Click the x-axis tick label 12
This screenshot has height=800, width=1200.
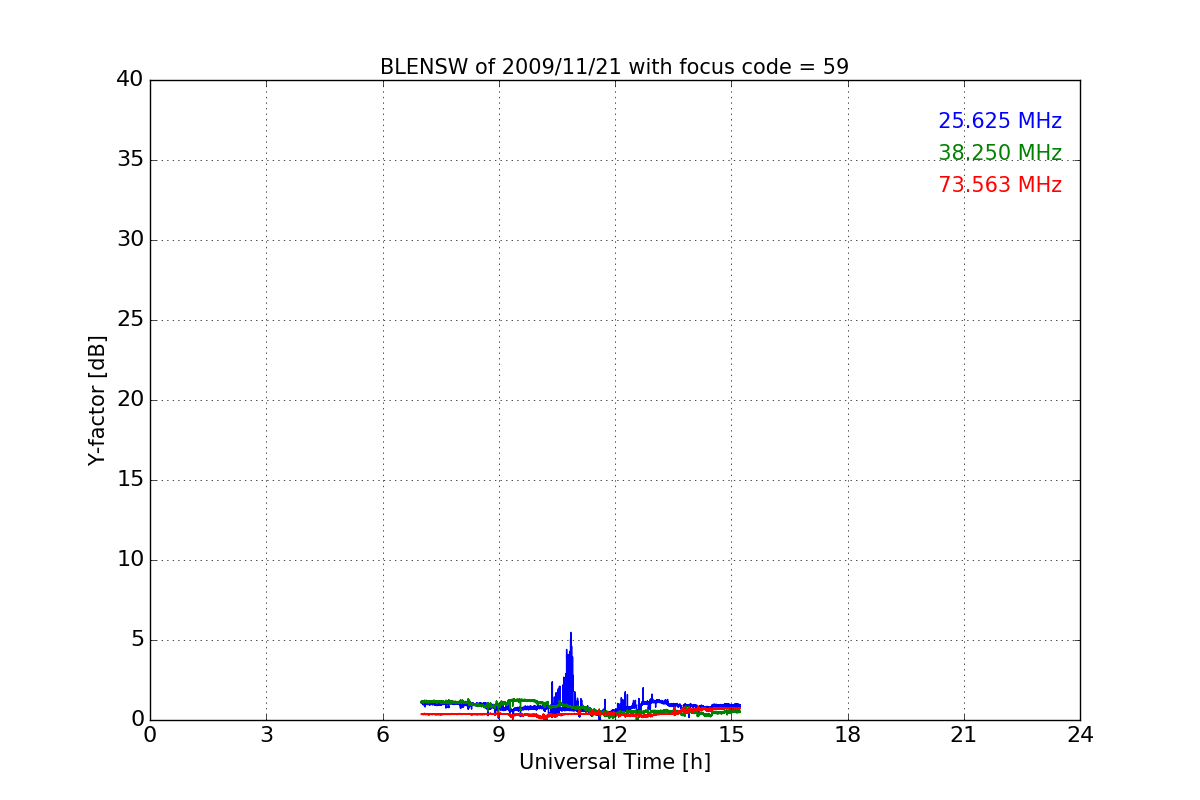[x=615, y=735]
